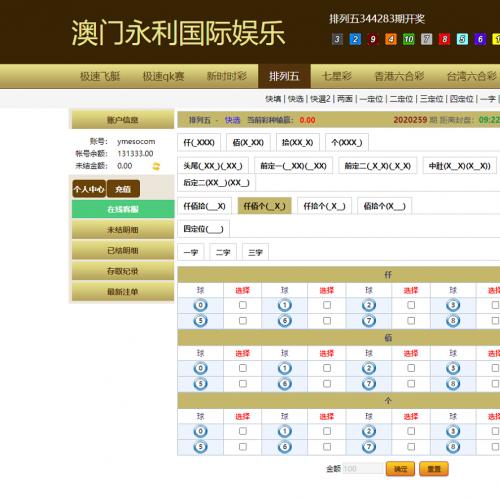Click ball 2 icon in the 仟 section
This screenshot has height=500, width=500.
click(x=369, y=305)
